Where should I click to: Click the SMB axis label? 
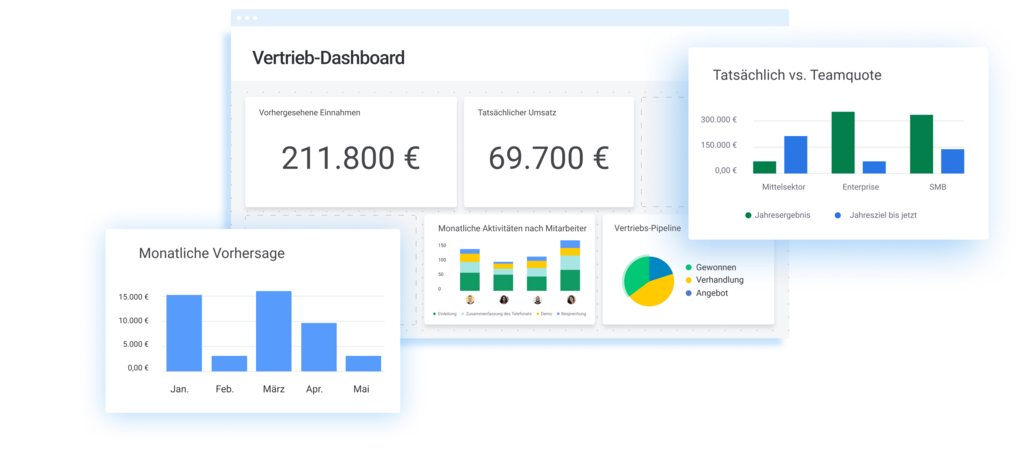(938, 187)
